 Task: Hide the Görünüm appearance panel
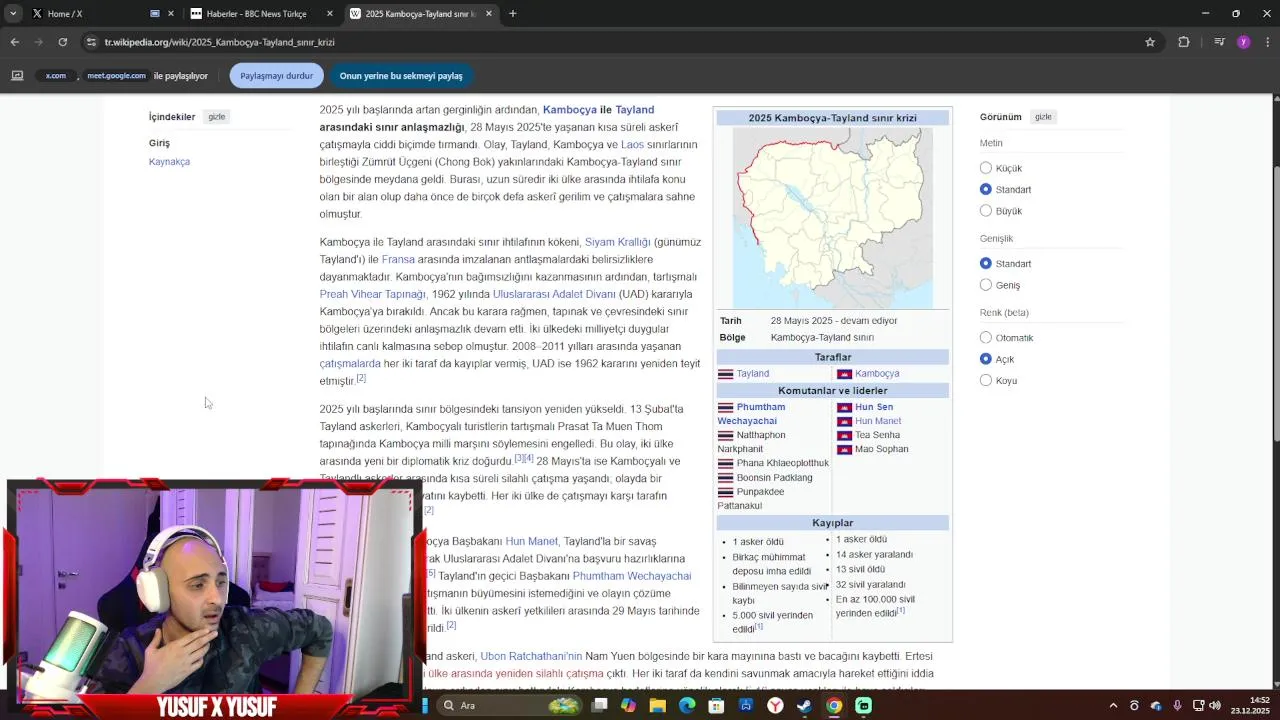click(1043, 117)
